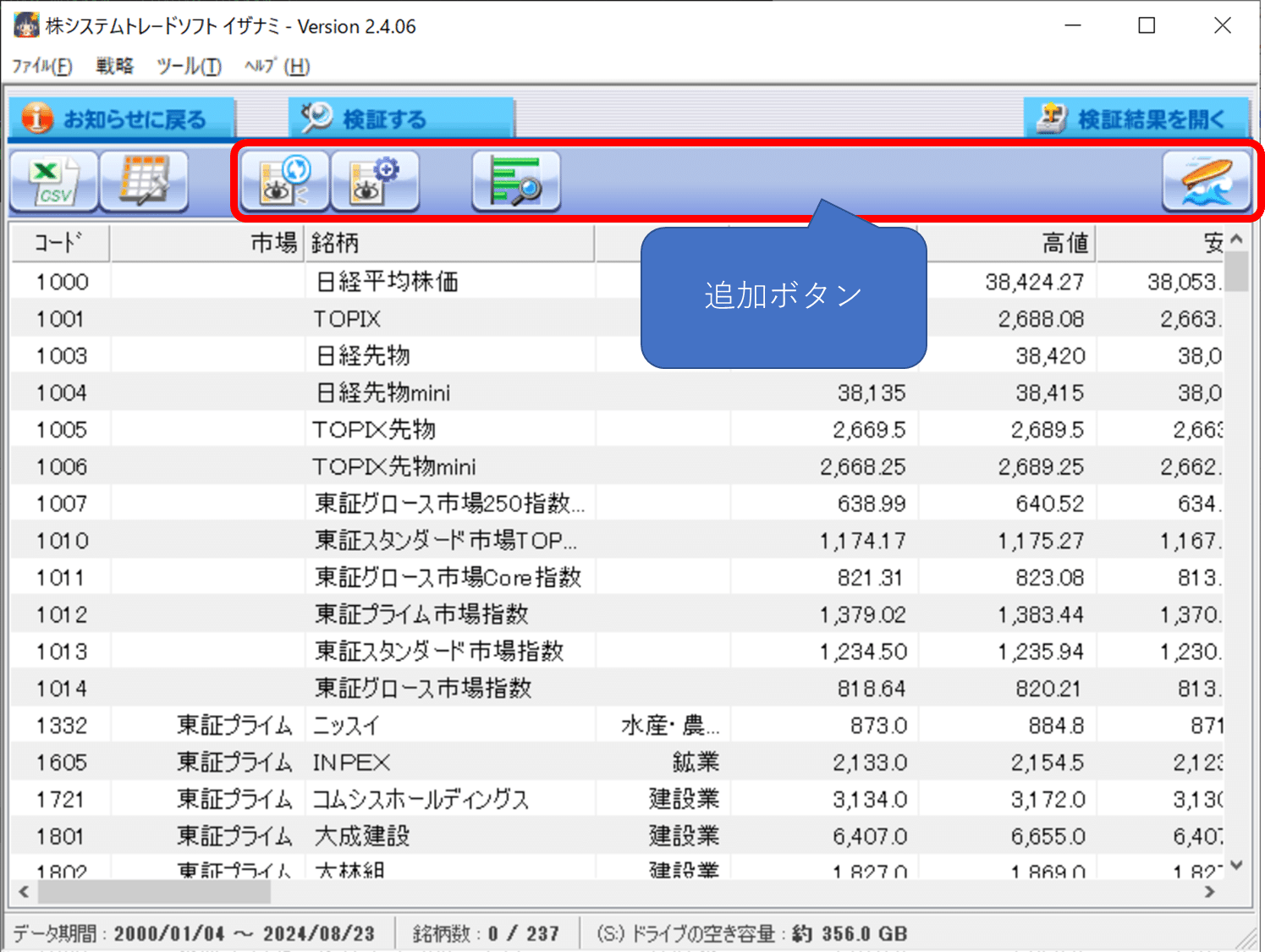Screen dimensions: 1265x952
Task: Sort by the 銘柄 column header
Action: coord(449,244)
